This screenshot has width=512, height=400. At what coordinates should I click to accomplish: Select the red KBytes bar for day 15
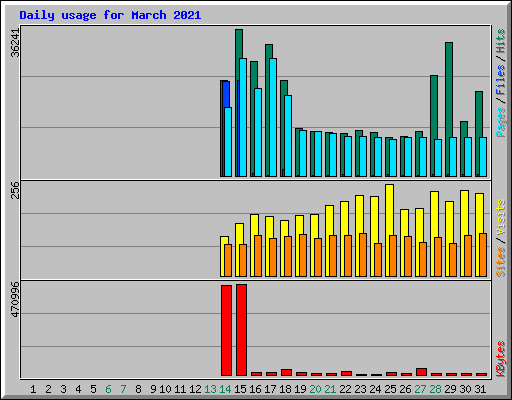pyautogui.click(x=241, y=330)
